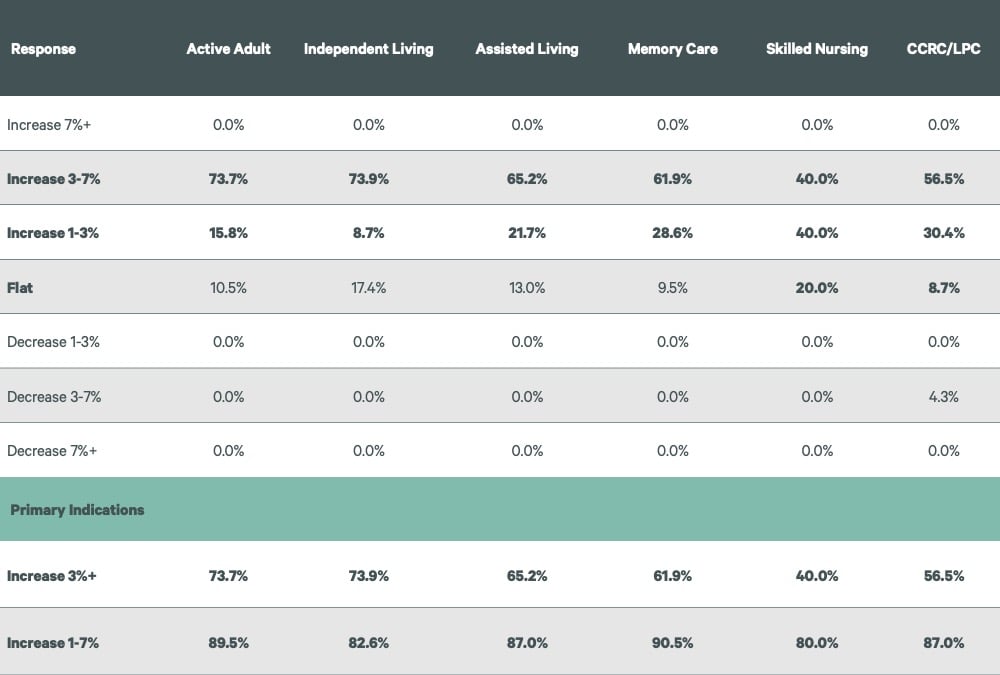Click the Active Adult column header
The width and height of the screenshot is (1000, 675).
228,49
